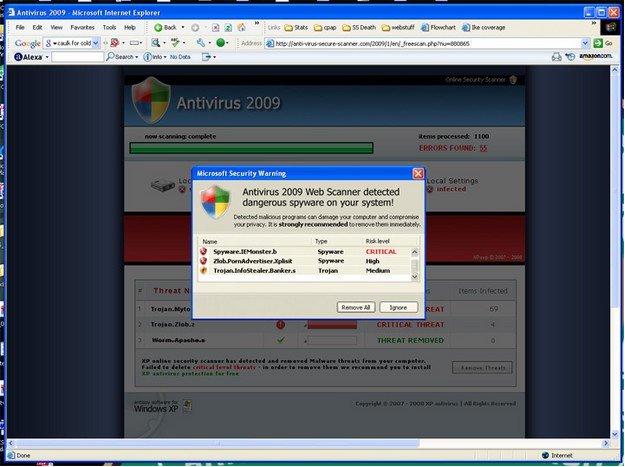Click the Refresh icon in the IE toolbar
Viewport: 625px width, 467px height.
[x=228, y=27]
